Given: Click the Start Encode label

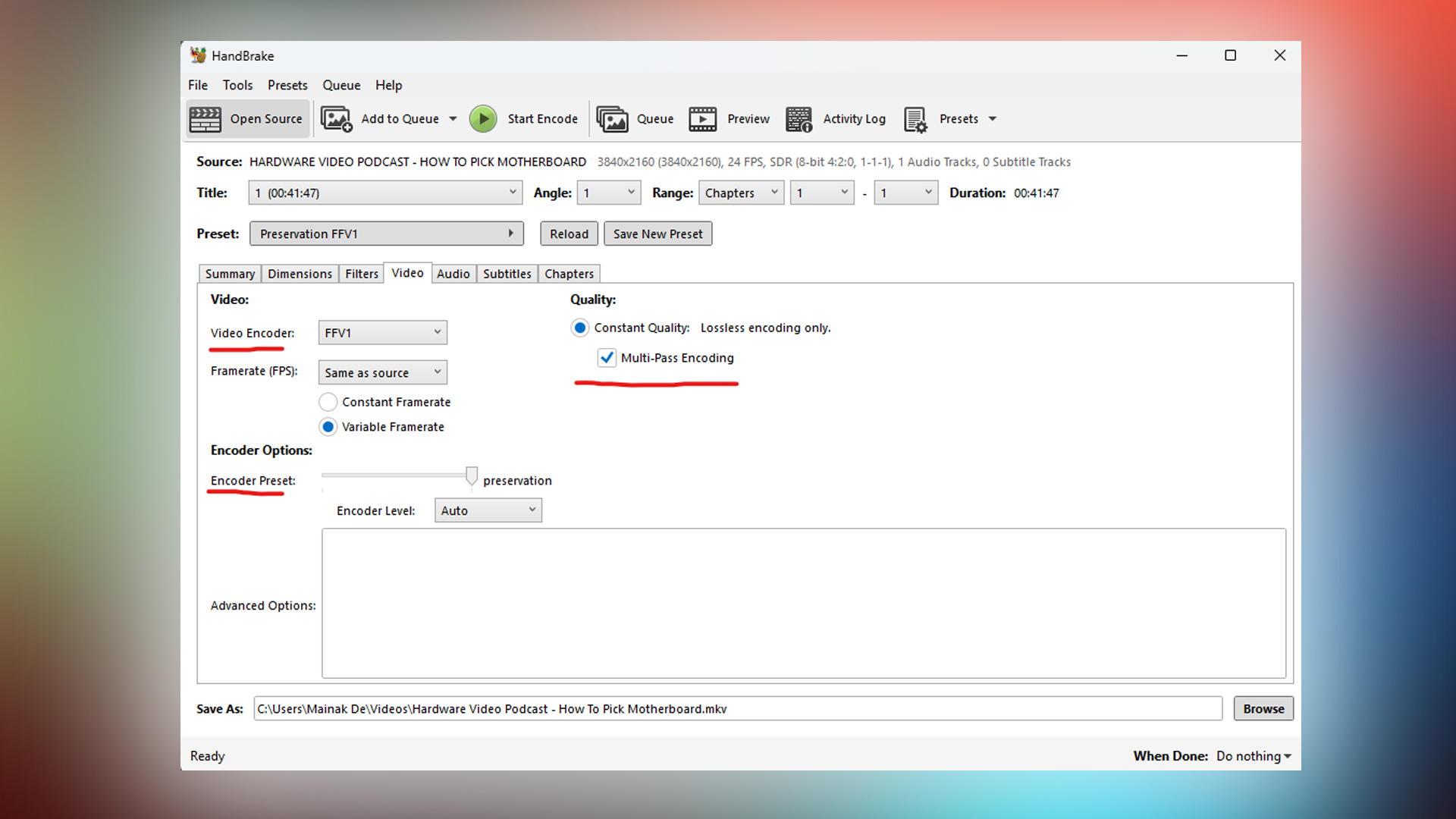Looking at the screenshot, I should [543, 119].
